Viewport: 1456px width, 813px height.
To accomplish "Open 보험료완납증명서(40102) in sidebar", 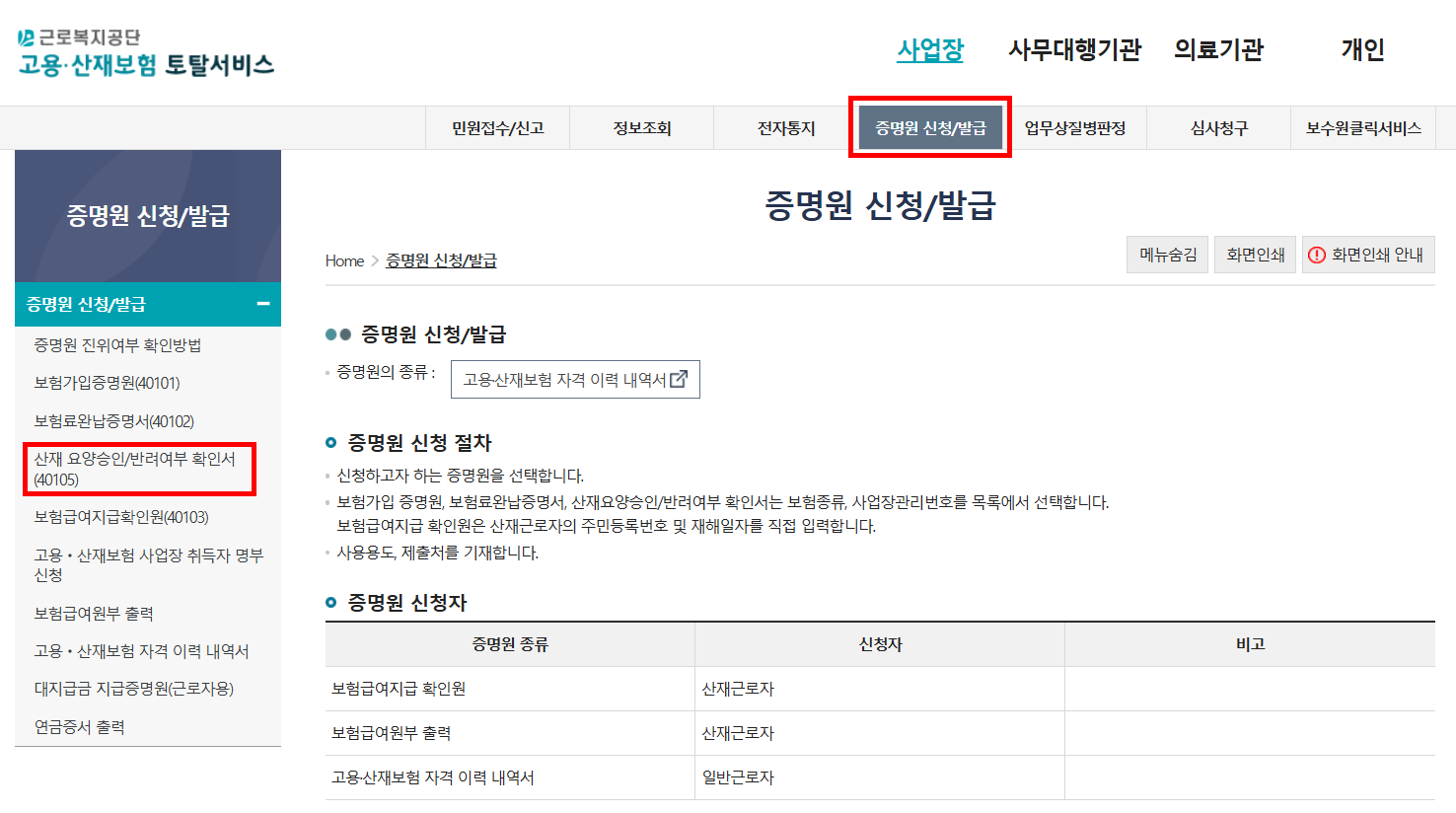I will click(x=113, y=421).
